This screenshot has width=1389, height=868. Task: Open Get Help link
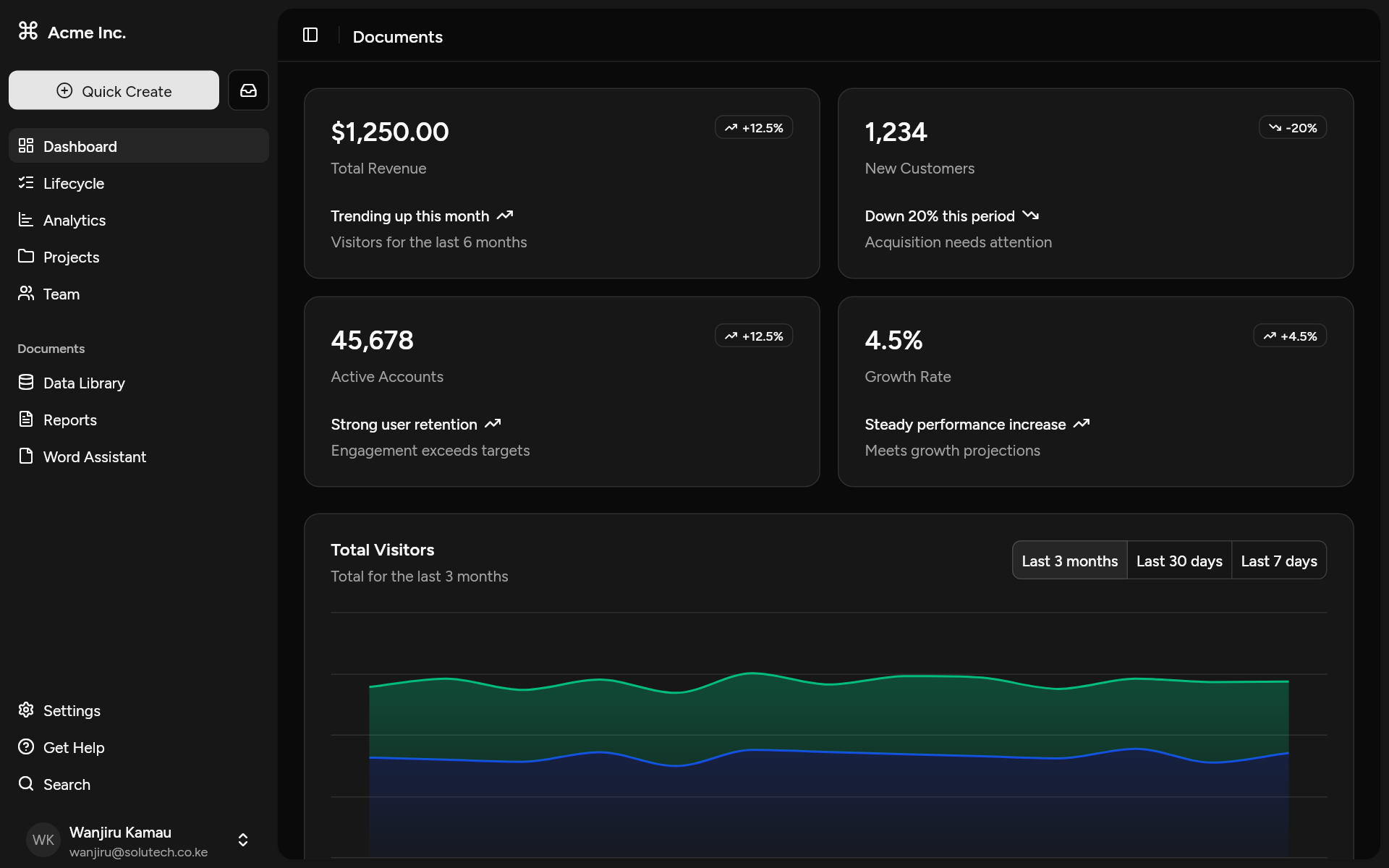[139, 747]
